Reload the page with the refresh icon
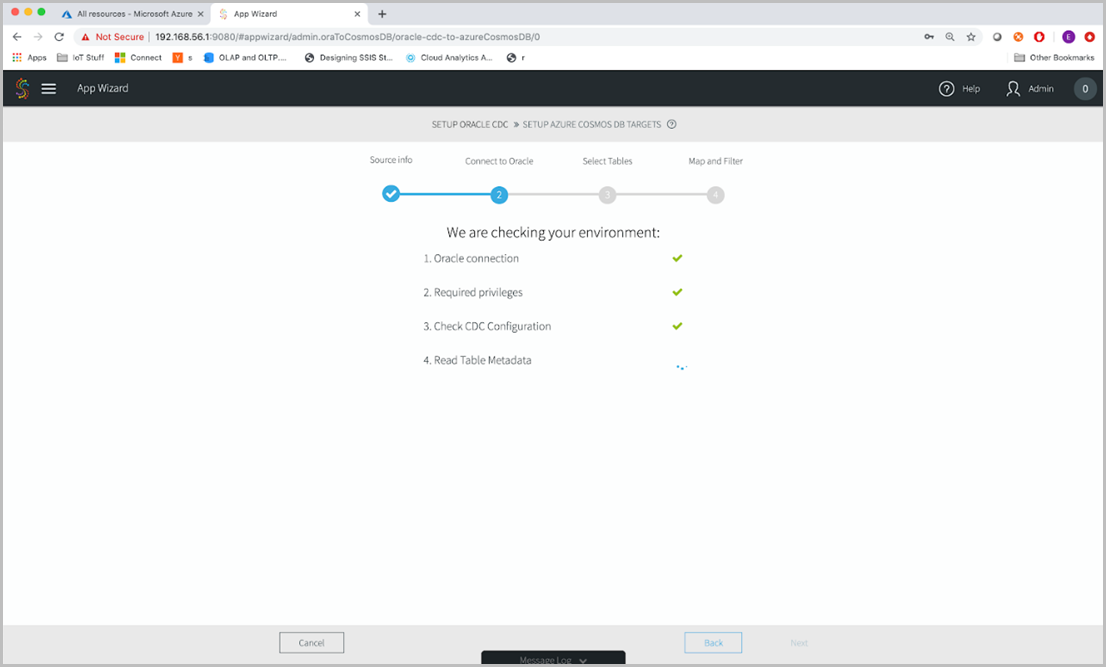The height and width of the screenshot is (667, 1106). pos(59,35)
